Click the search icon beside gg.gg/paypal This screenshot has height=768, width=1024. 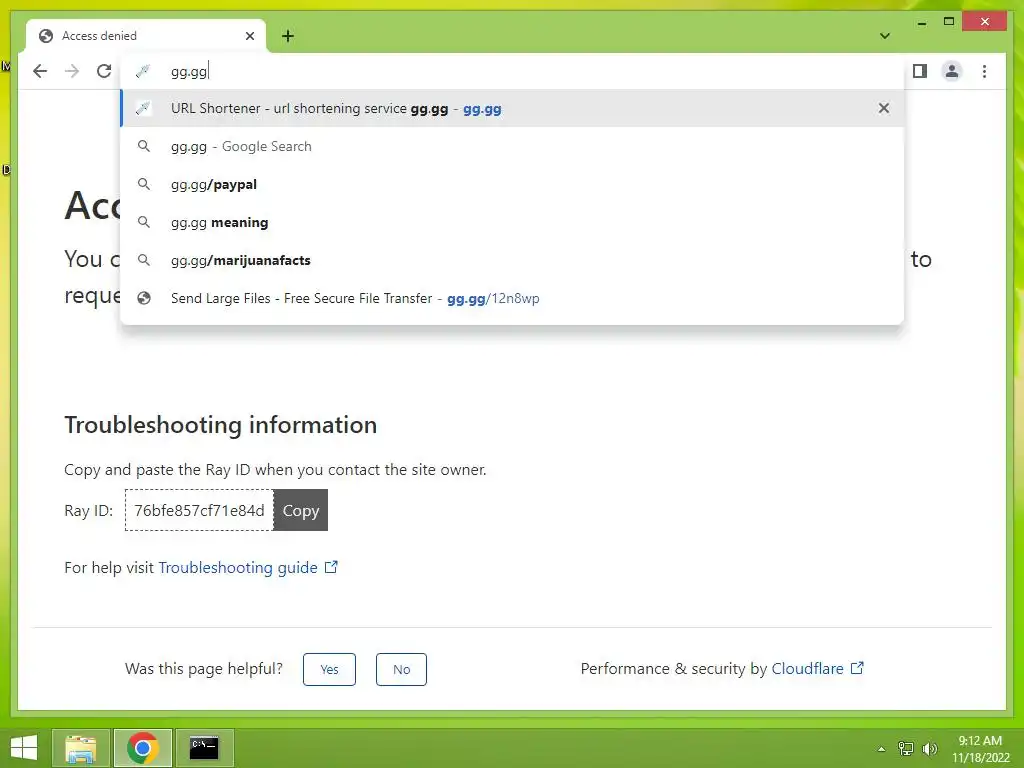click(144, 184)
